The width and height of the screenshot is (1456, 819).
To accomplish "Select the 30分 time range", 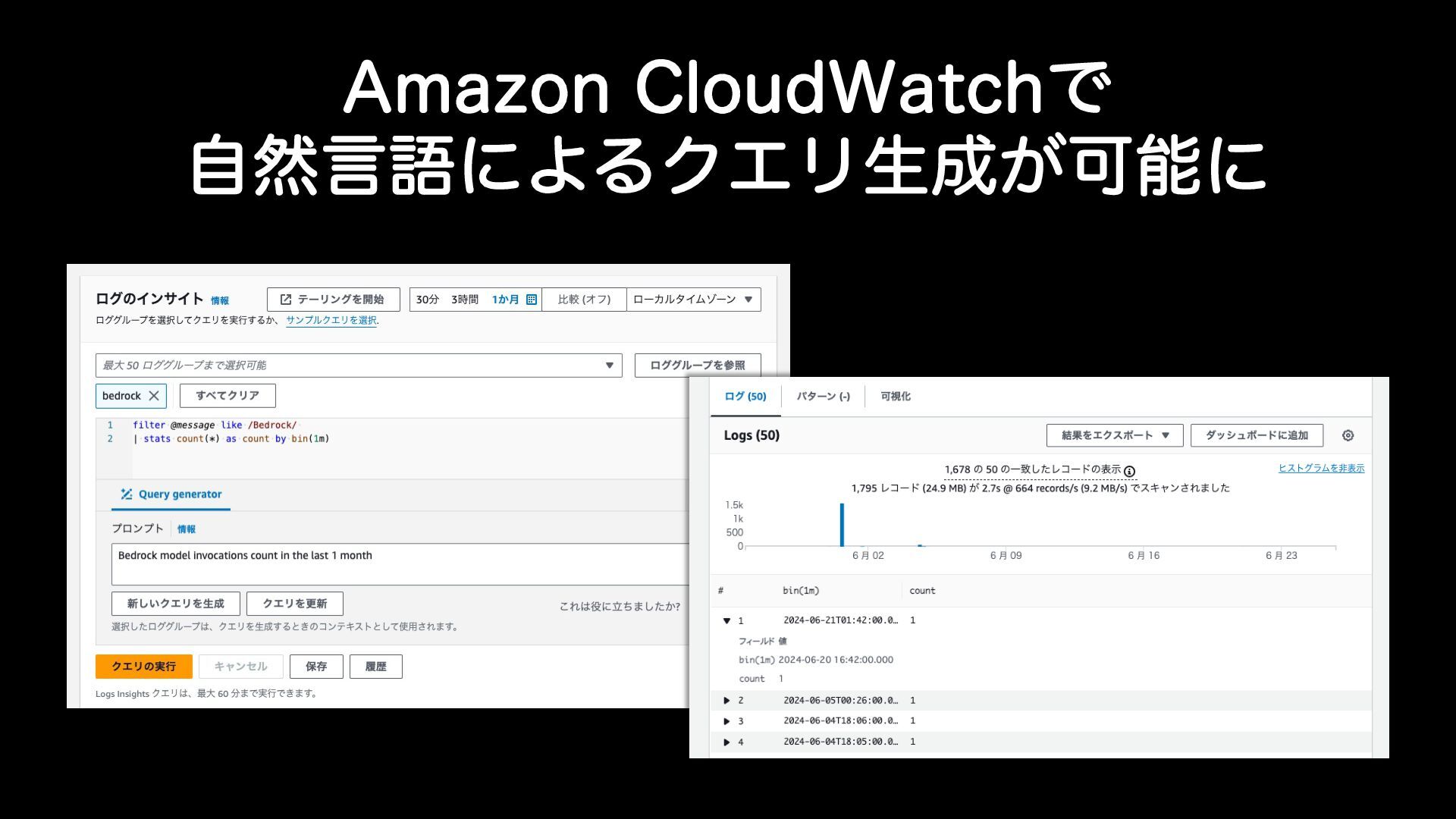I will (x=428, y=300).
